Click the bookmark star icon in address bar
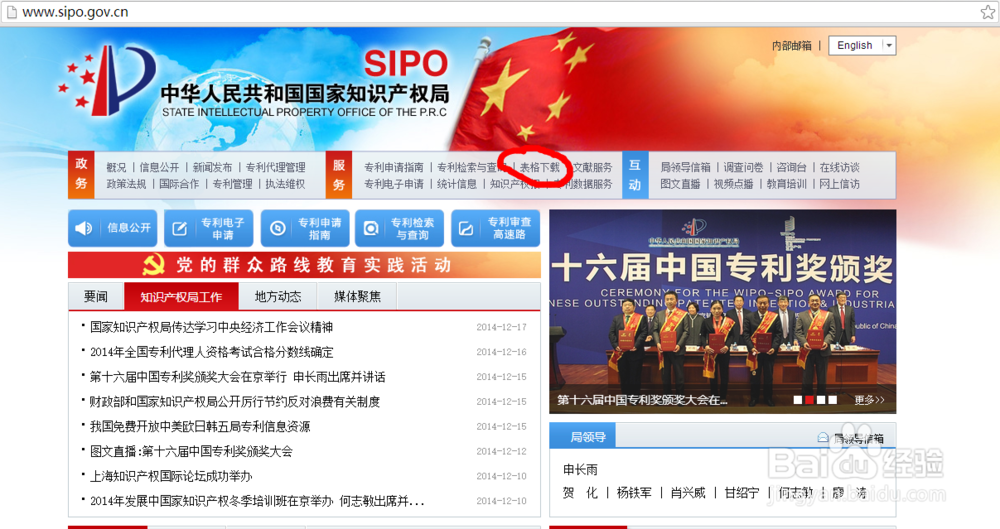The width and height of the screenshot is (1000, 529). coord(988,12)
